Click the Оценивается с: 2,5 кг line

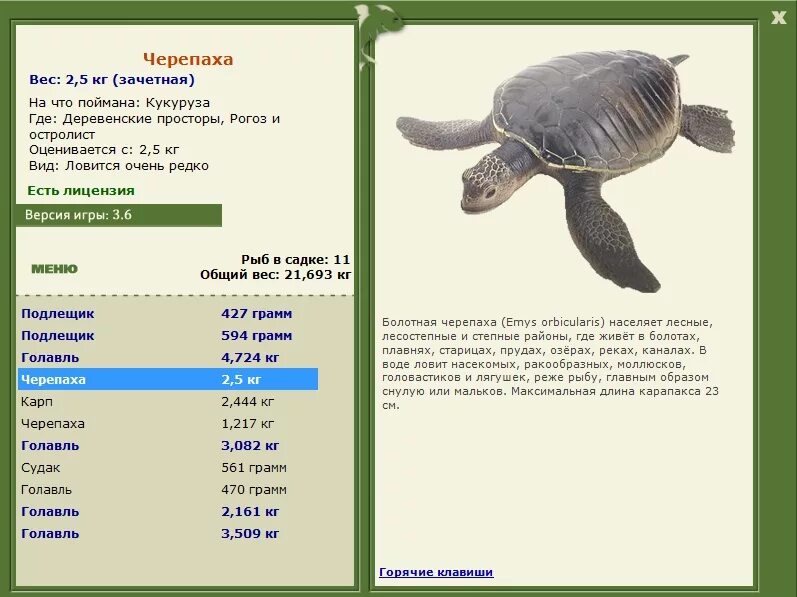coord(104,150)
